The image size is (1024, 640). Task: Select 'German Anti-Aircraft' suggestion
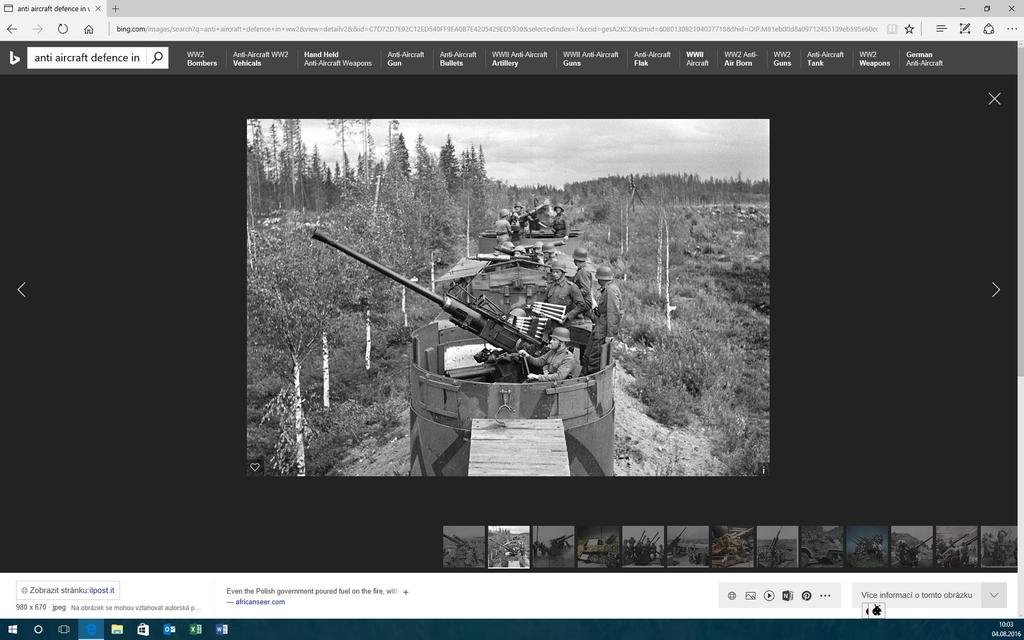point(924,59)
